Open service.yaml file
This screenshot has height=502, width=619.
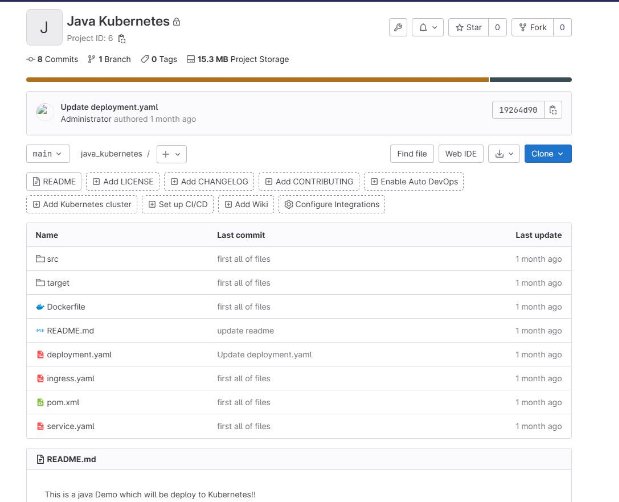70,427
